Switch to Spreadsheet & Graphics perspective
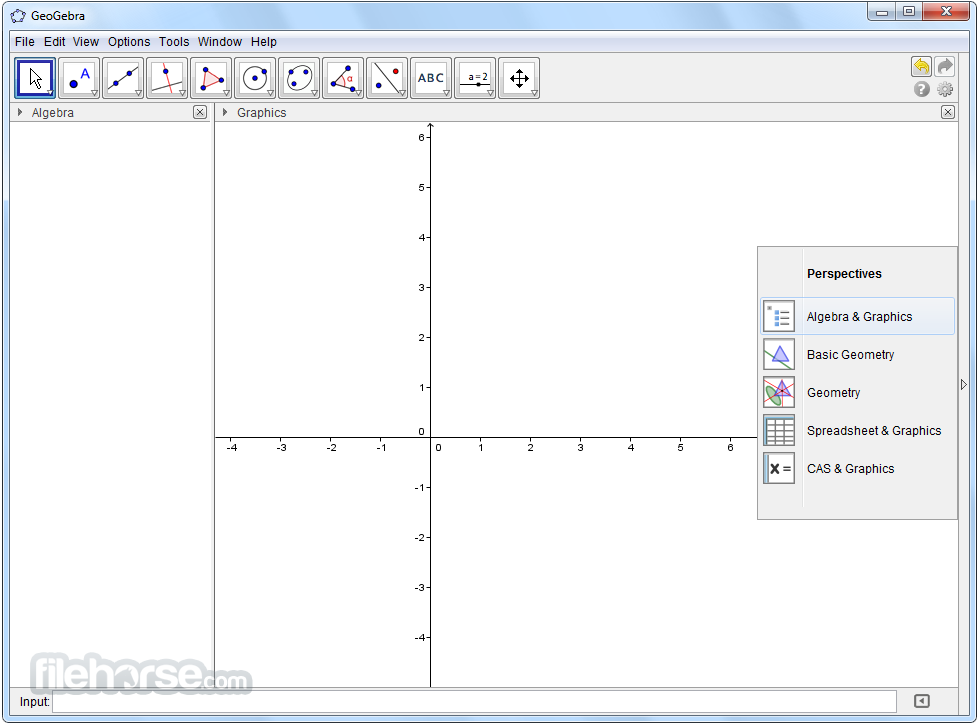Viewport: 979px width, 725px height. coord(873,431)
